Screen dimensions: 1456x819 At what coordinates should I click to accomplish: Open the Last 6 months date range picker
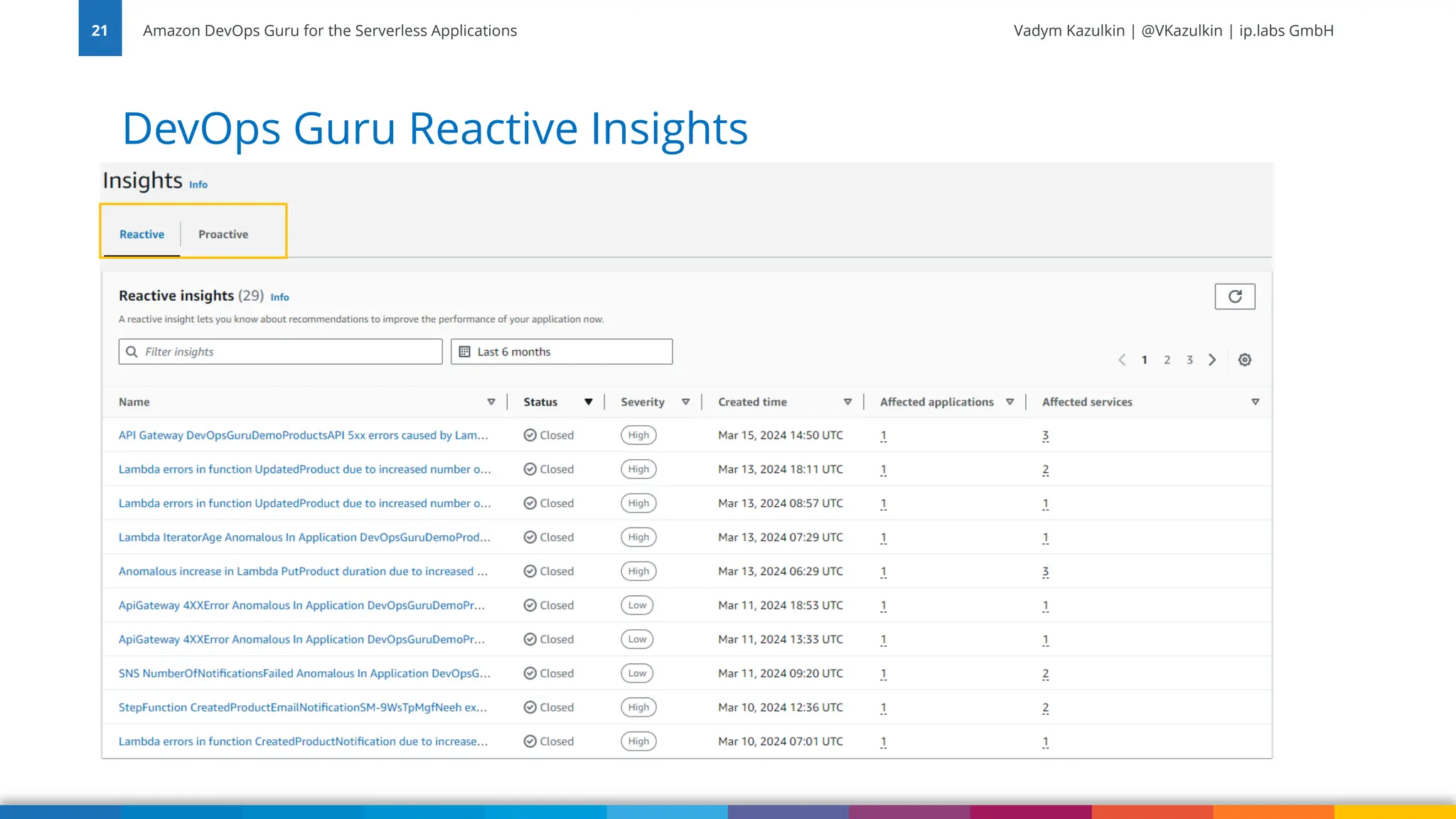click(x=562, y=352)
